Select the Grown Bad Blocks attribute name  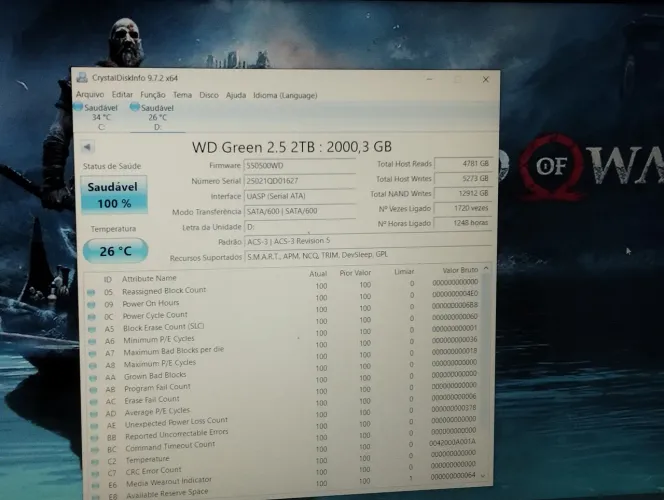[x=155, y=376]
